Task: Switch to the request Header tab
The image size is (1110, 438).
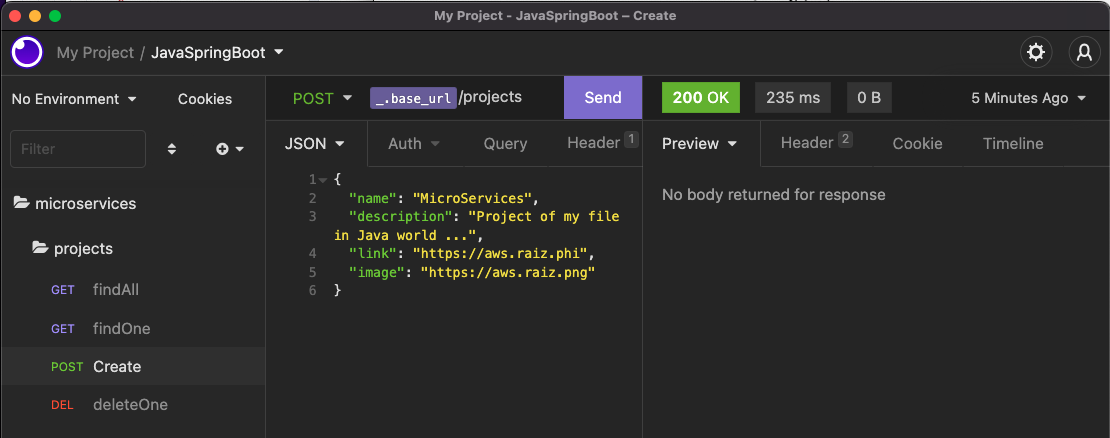Action: coord(602,142)
